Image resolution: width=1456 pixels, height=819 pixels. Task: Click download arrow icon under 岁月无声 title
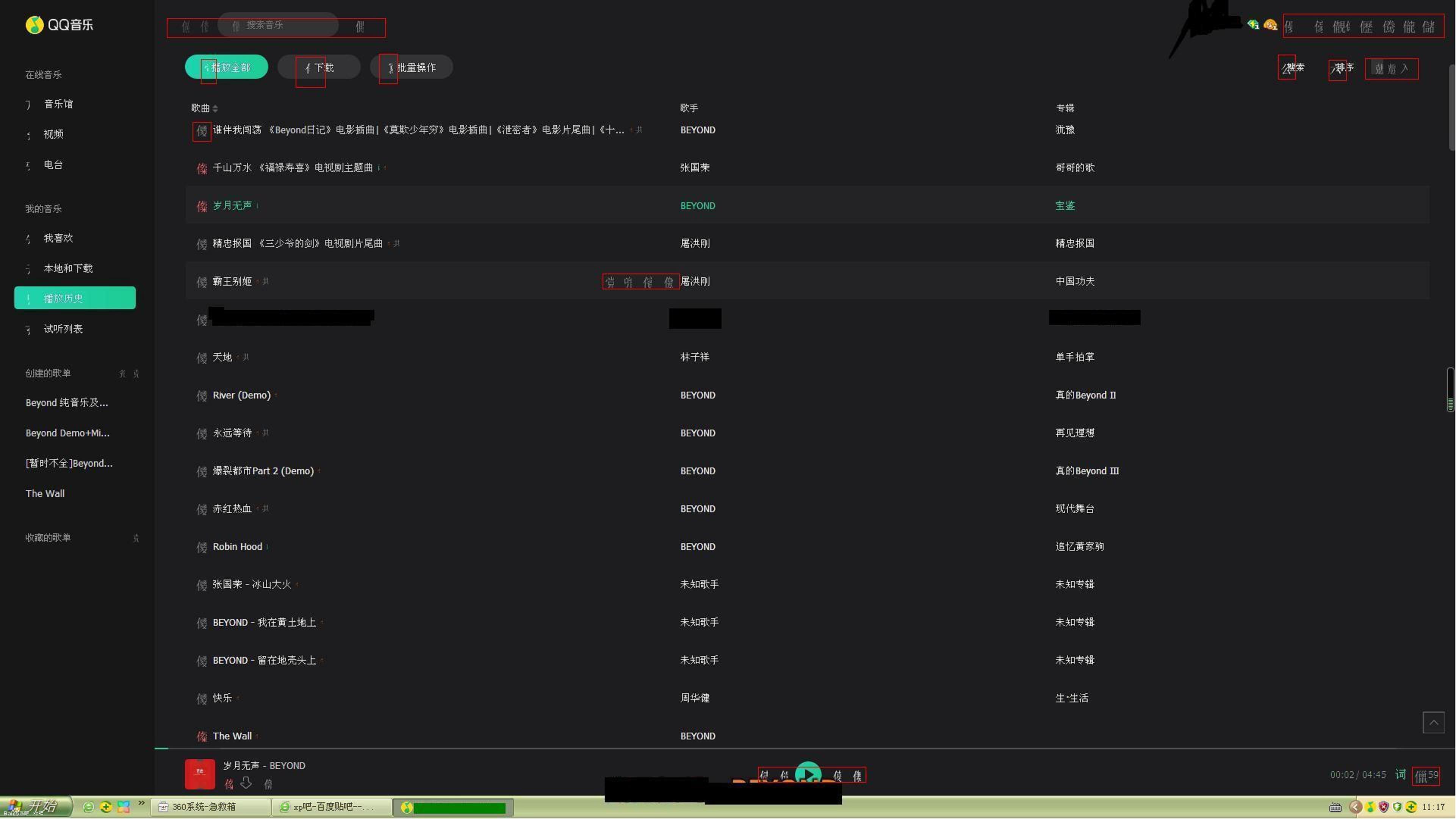click(246, 783)
